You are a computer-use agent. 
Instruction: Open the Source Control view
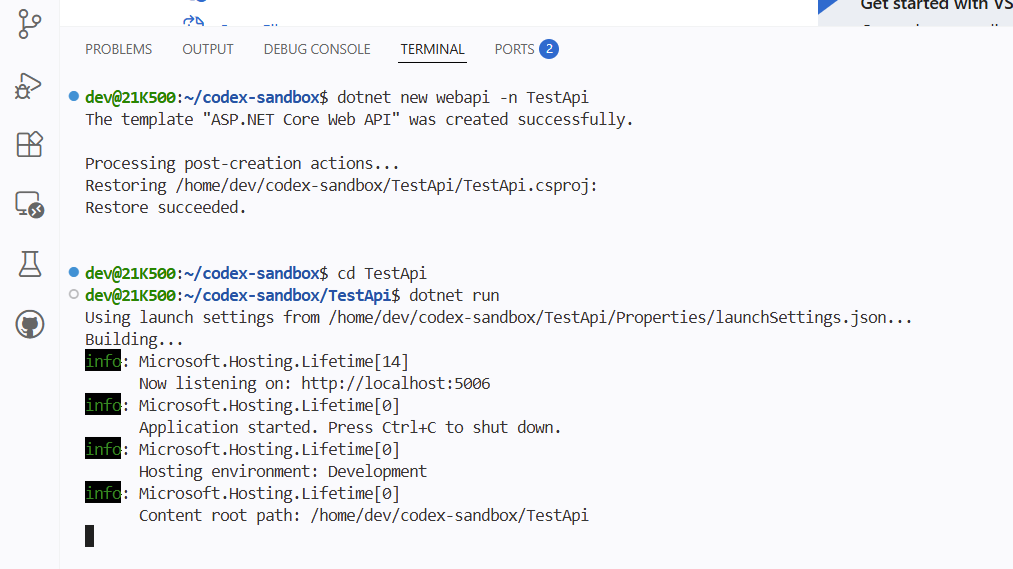pos(29,24)
